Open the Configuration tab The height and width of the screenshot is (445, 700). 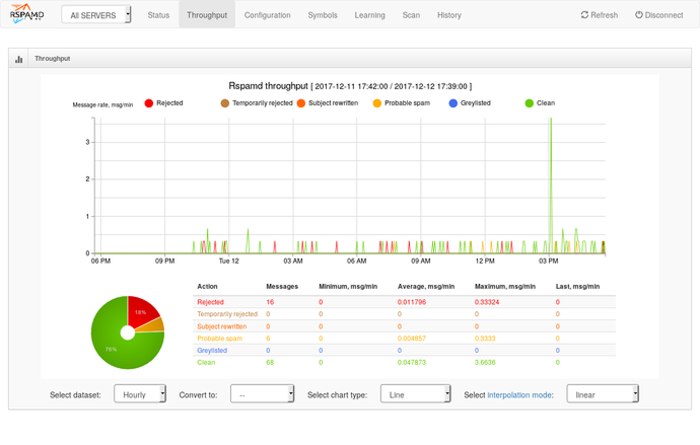pyautogui.click(x=267, y=15)
